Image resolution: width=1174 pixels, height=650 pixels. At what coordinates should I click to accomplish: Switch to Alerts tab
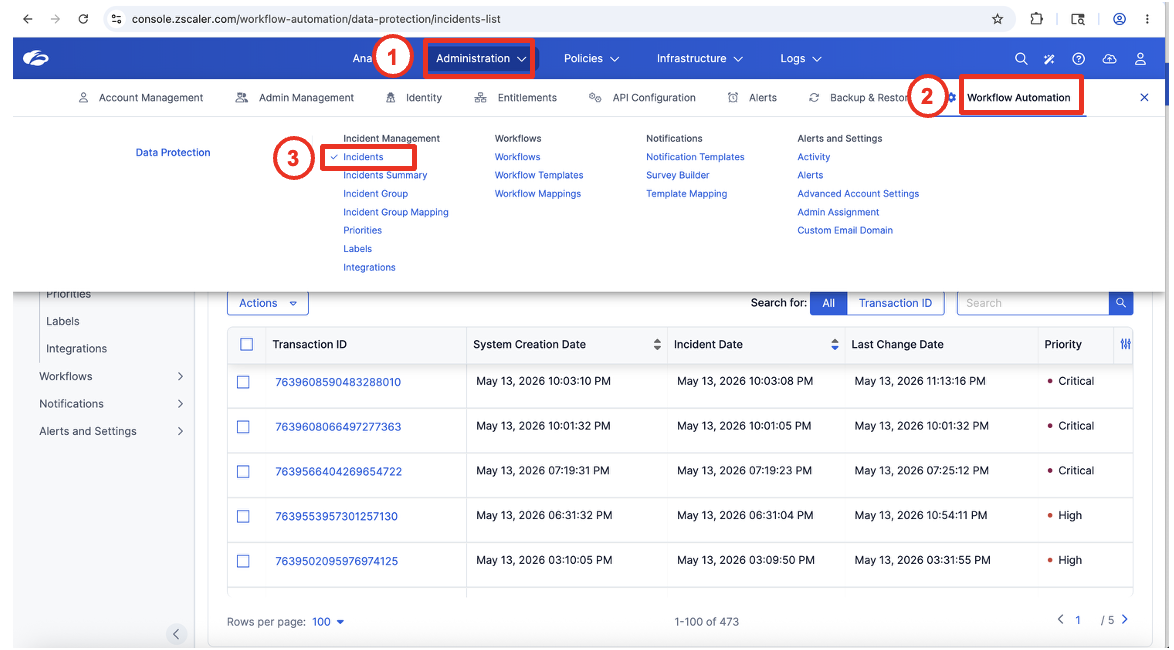pos(752,97)
